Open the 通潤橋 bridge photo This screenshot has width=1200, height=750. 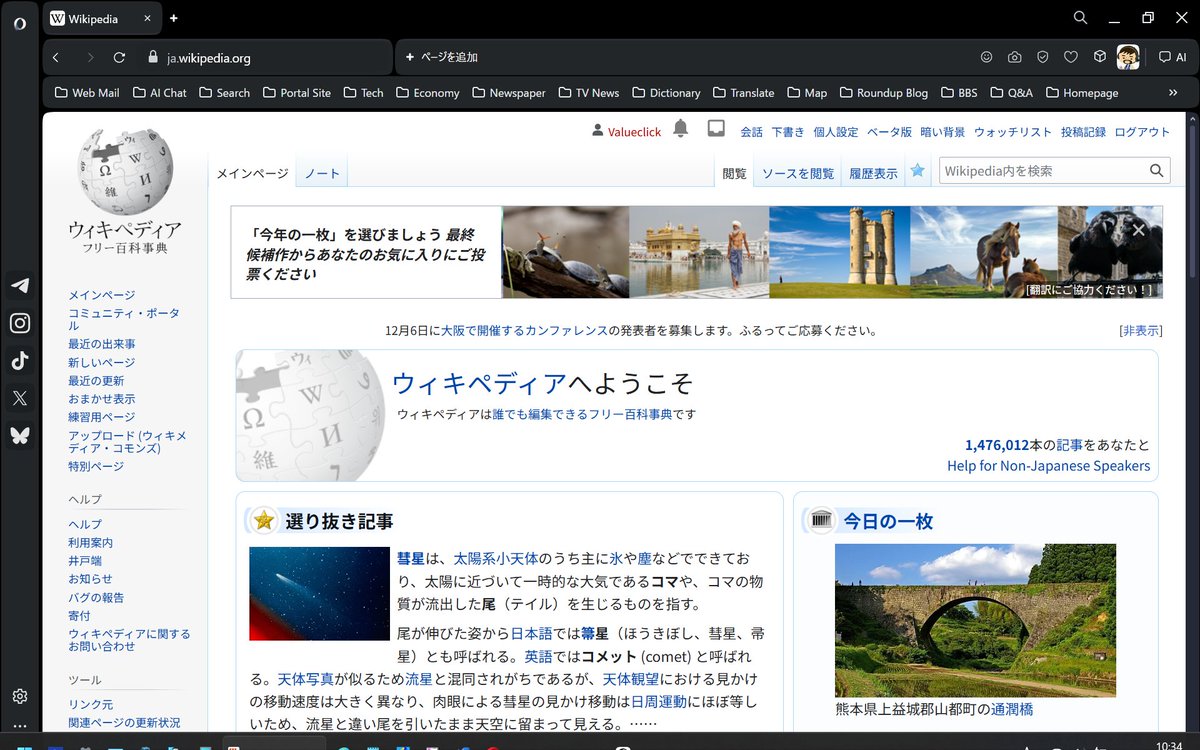click(x=975, y=620)
